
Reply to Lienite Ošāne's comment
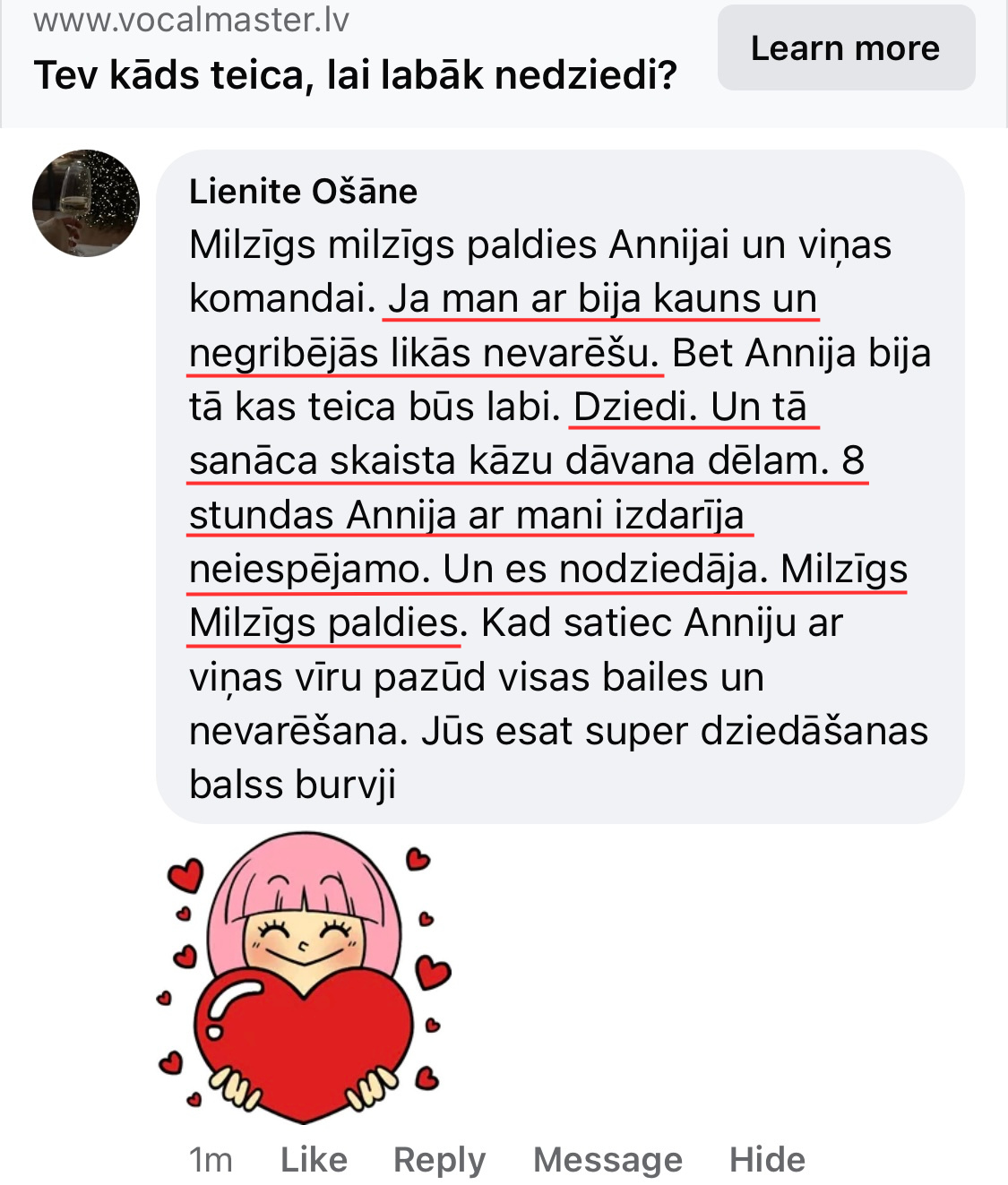pos(439,1159)
